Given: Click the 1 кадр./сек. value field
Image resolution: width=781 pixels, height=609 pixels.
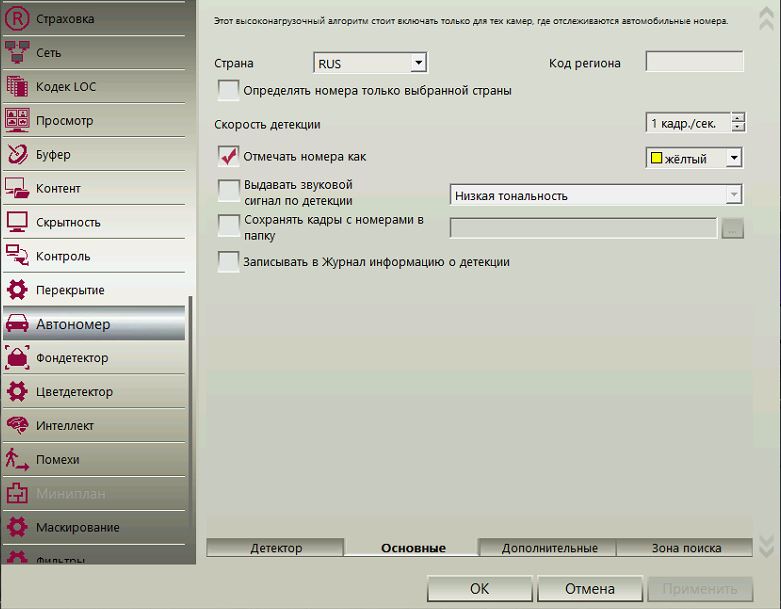Looking at the screenshot, I should pos(688,123).
